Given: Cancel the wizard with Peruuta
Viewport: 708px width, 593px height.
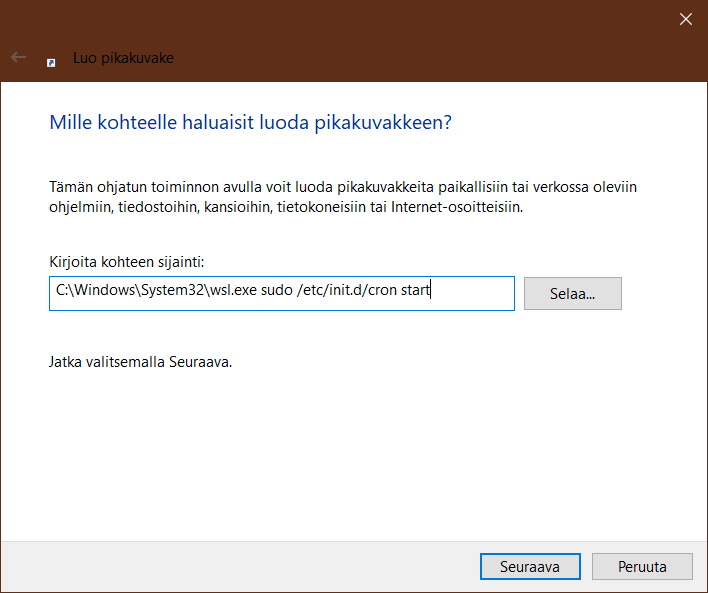Looking at the screenshot, I should click(x=642, y=566).
